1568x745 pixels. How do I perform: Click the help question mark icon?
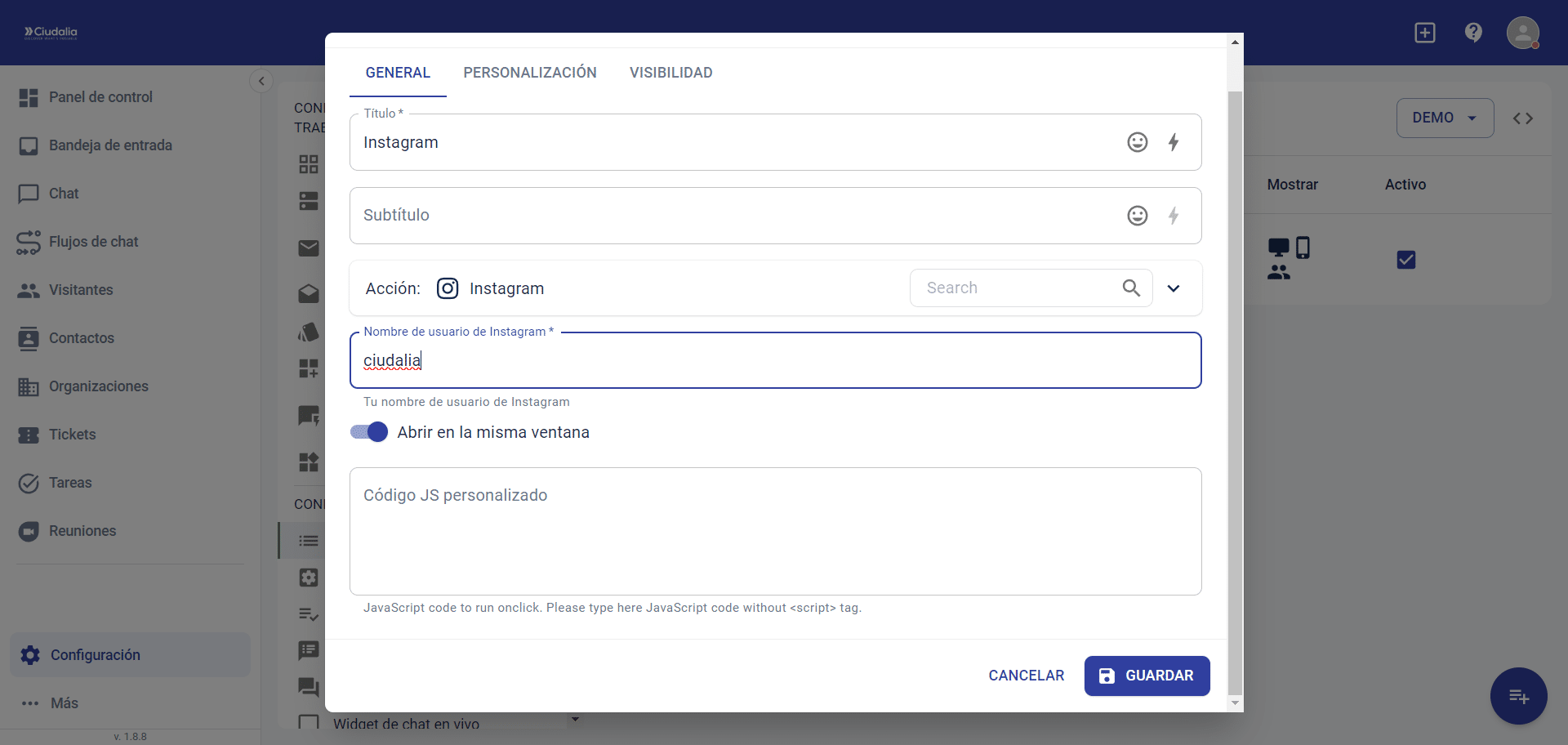point(1473,33)
